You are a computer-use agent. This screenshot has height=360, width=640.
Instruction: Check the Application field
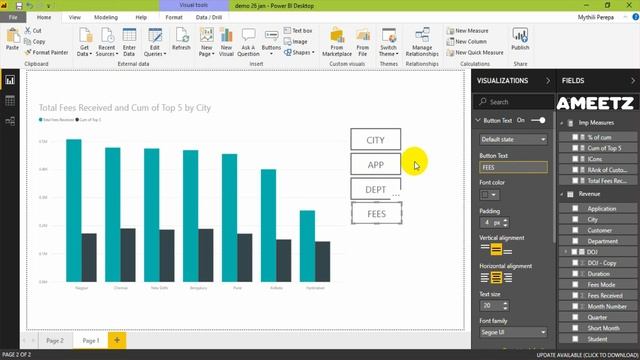575,209
